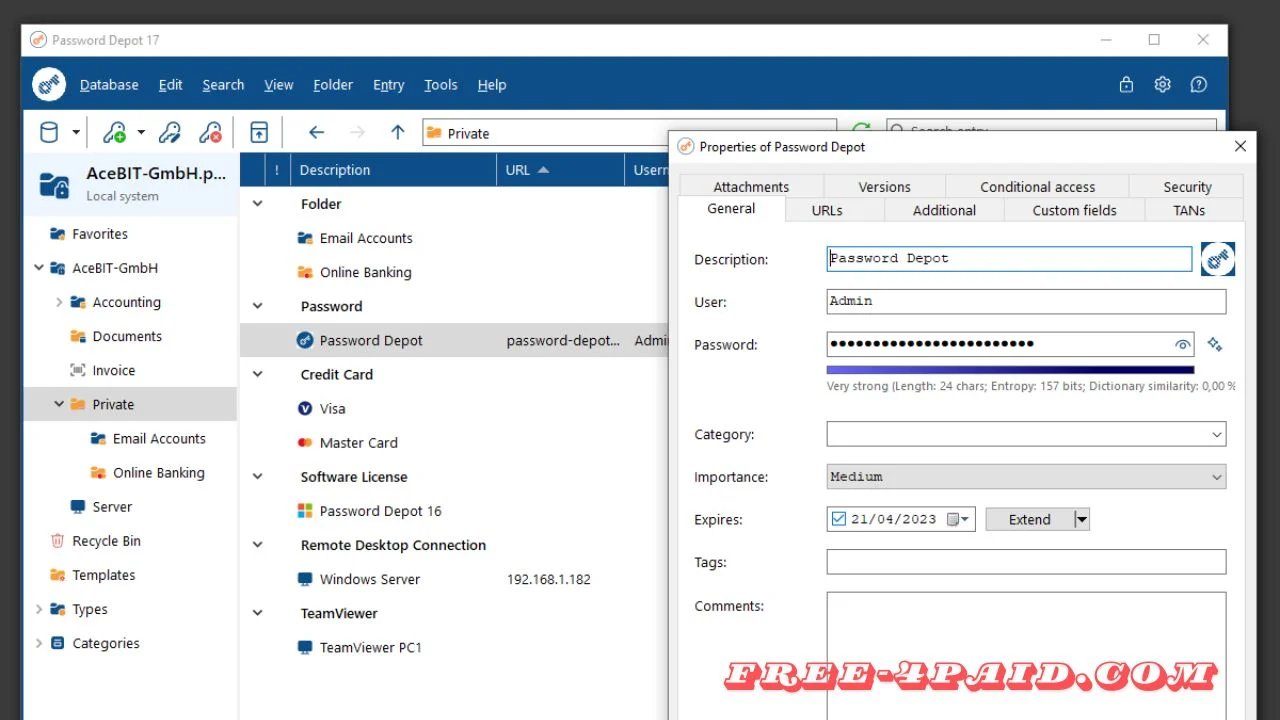Viewport: 1280px width, 720px height.
Task: Click the edit entry key icon
Action: [170, 132]
